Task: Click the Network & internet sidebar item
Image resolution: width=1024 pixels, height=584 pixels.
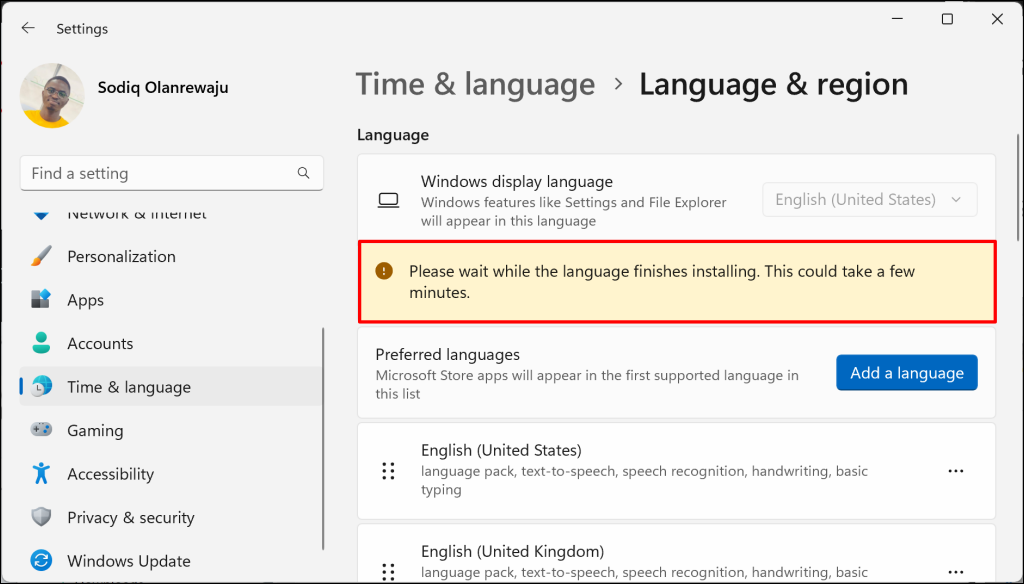Action: click(171, 214)
